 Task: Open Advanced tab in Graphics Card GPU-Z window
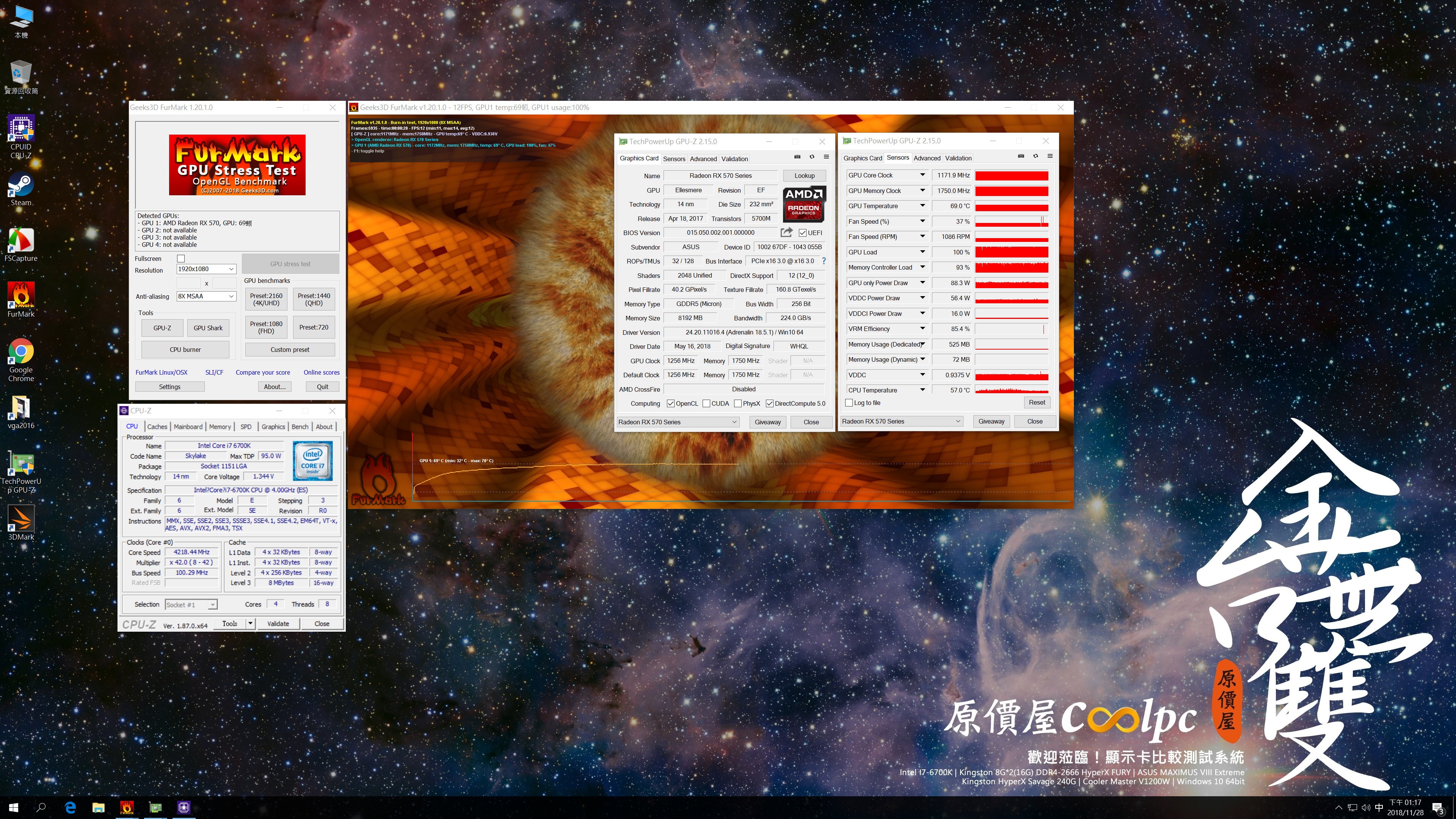703,159
